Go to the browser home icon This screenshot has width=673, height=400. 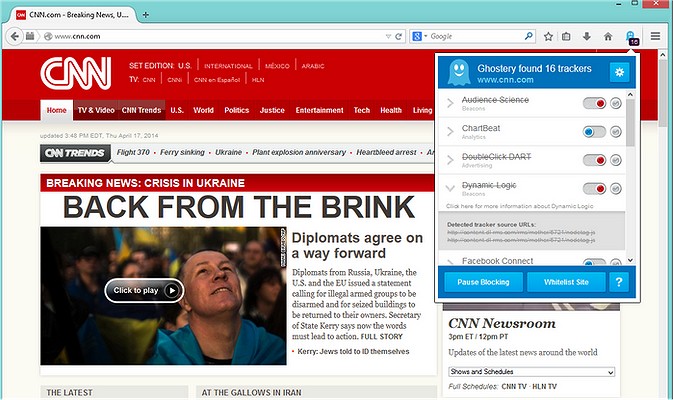tap(608, 36)
